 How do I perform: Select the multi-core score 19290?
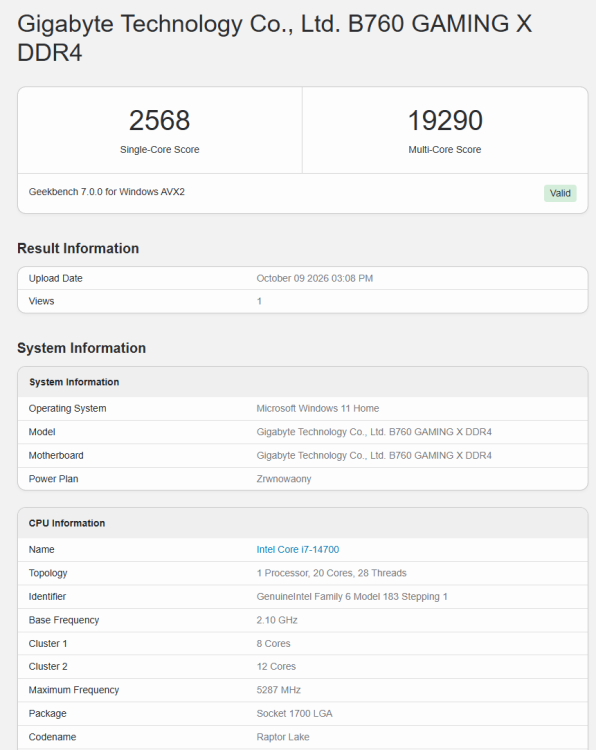coord(445,120)
